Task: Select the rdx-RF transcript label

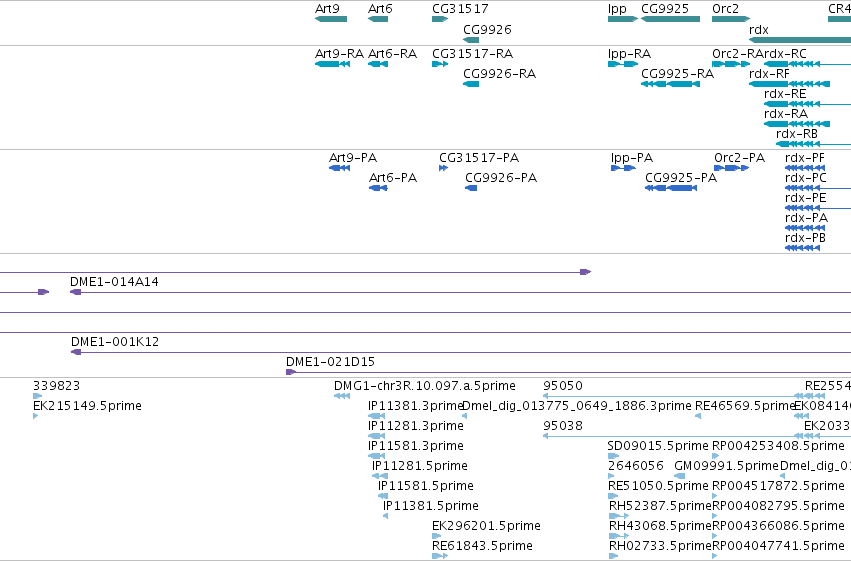Action: [769, 73]
